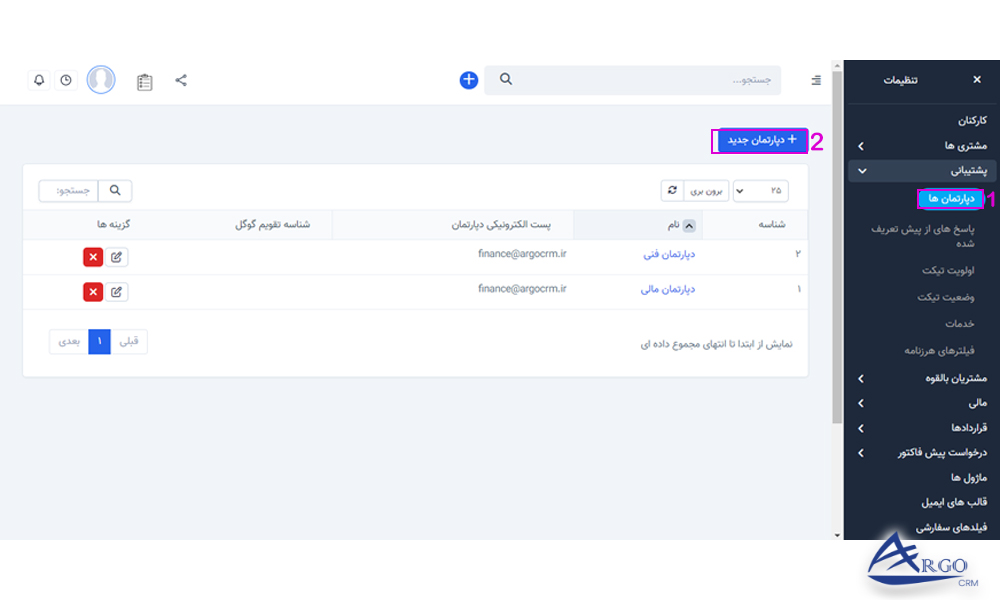Click the clipboard tasks icon

click(144, 80)
